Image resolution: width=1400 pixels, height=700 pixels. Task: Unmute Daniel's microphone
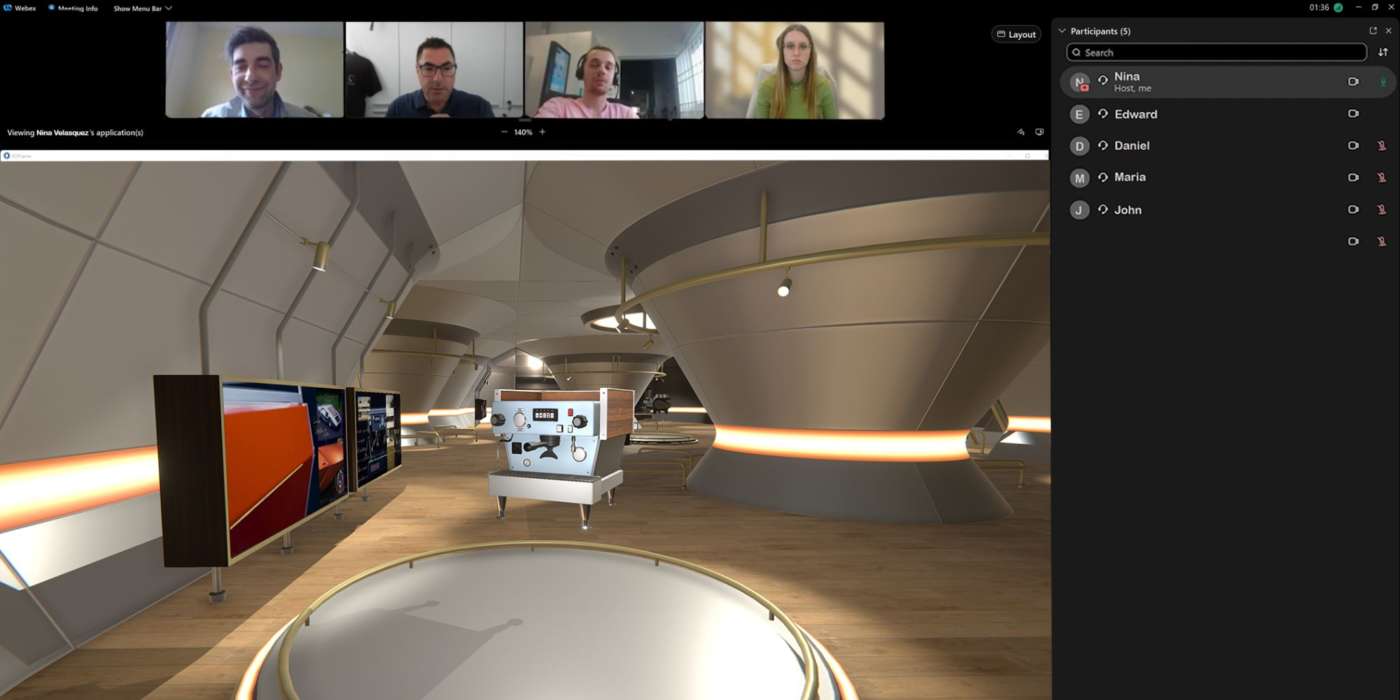click(1384, 145)
